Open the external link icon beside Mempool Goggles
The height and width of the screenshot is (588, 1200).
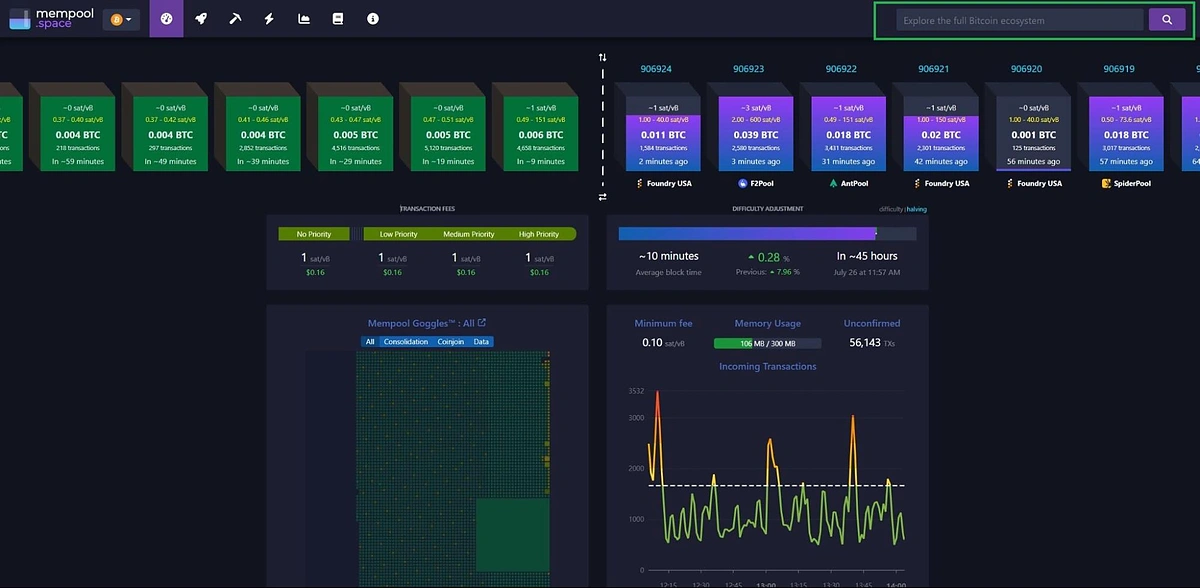[482, 323]
